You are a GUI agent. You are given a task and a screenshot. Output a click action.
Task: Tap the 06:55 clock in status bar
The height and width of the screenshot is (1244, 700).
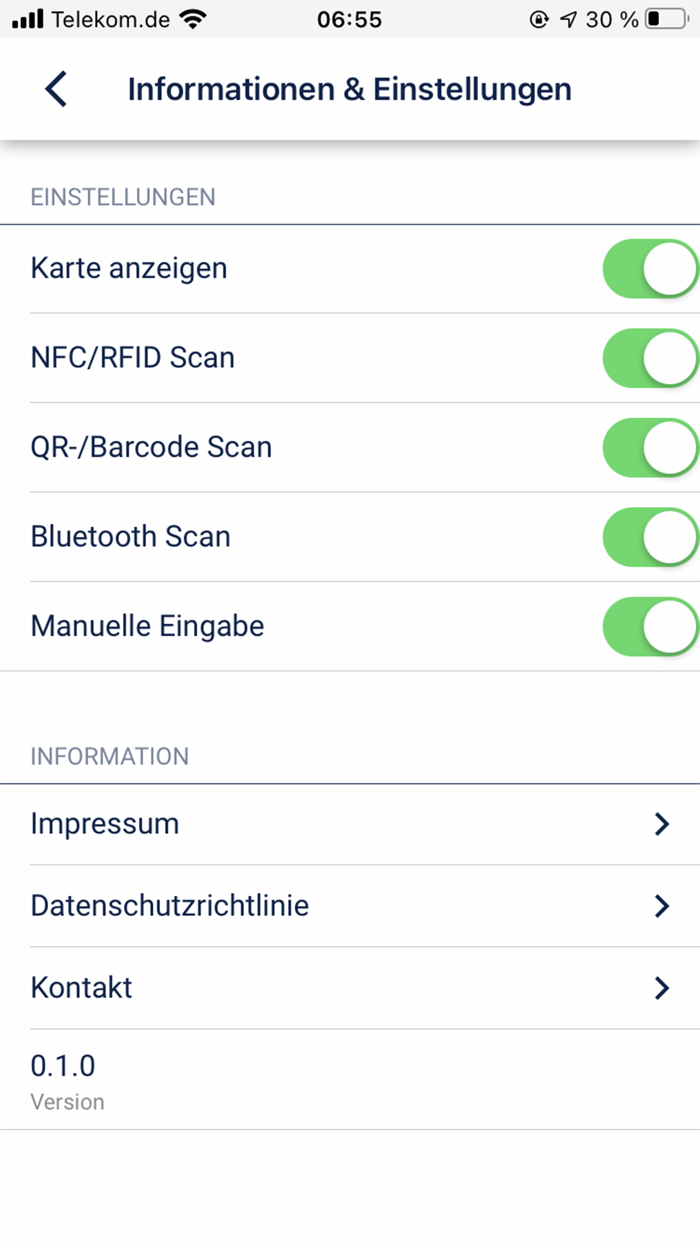click(x=349, y=19)
